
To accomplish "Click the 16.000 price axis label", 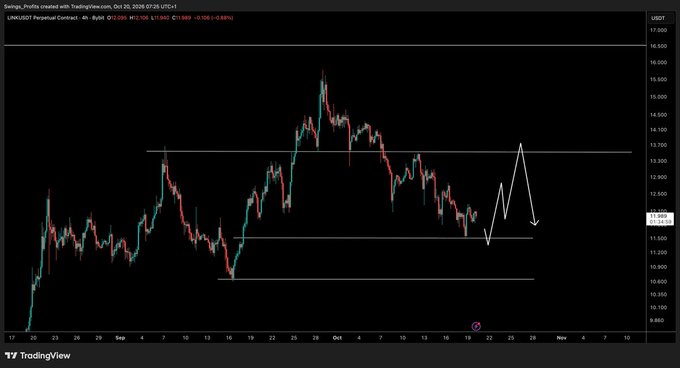I will tap(658, 62).
